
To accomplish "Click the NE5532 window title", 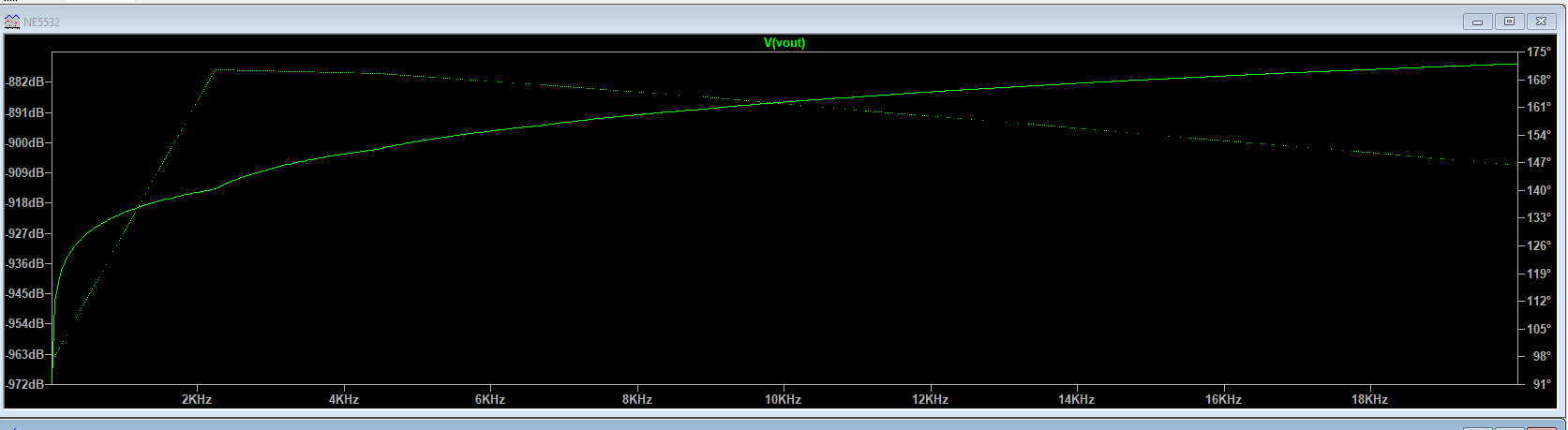I will (x=41, y=22).
